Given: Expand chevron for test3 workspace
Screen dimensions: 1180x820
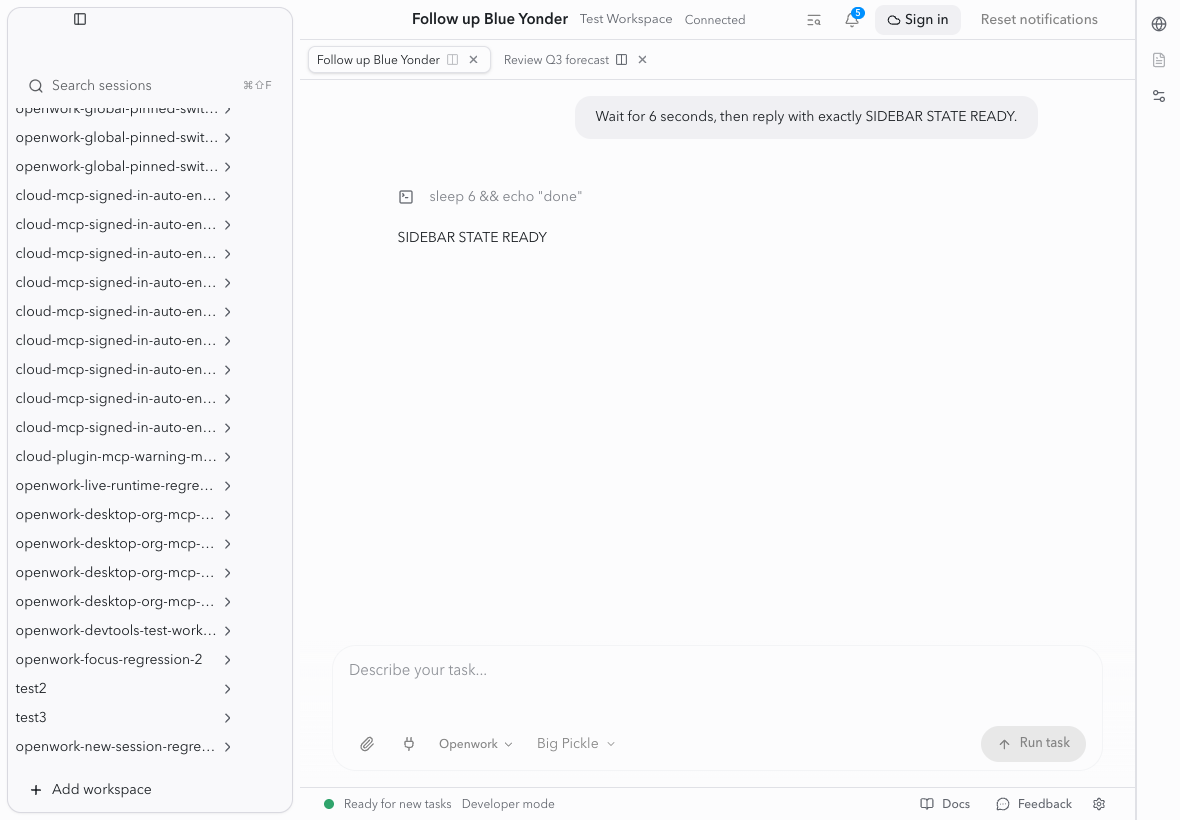Looking at the screenshot, I should click(x=227, y=718).
